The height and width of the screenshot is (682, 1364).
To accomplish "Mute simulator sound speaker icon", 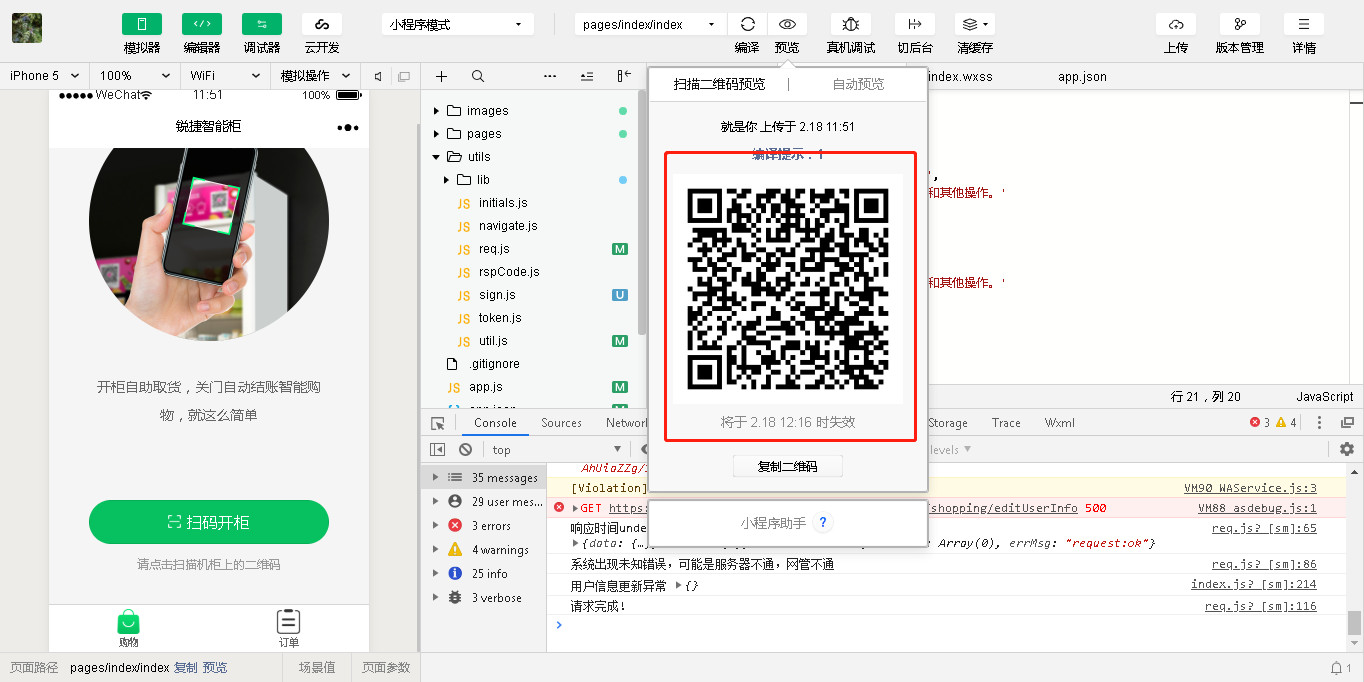I will (378, 76).
